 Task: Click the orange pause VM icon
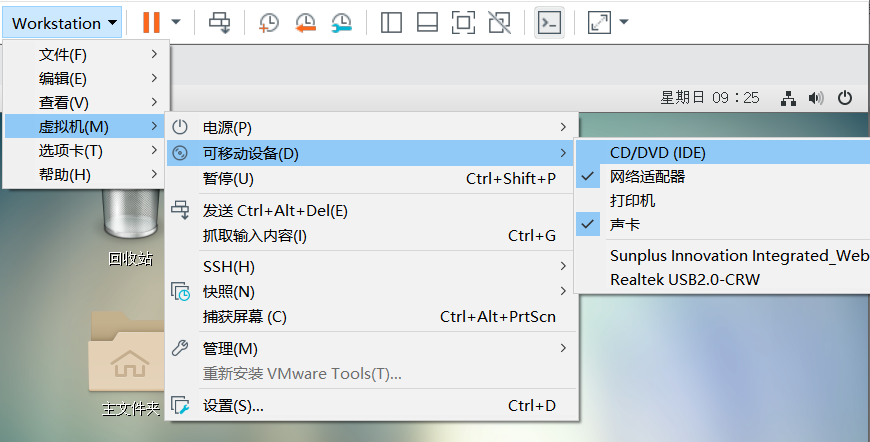pos(151,22)
